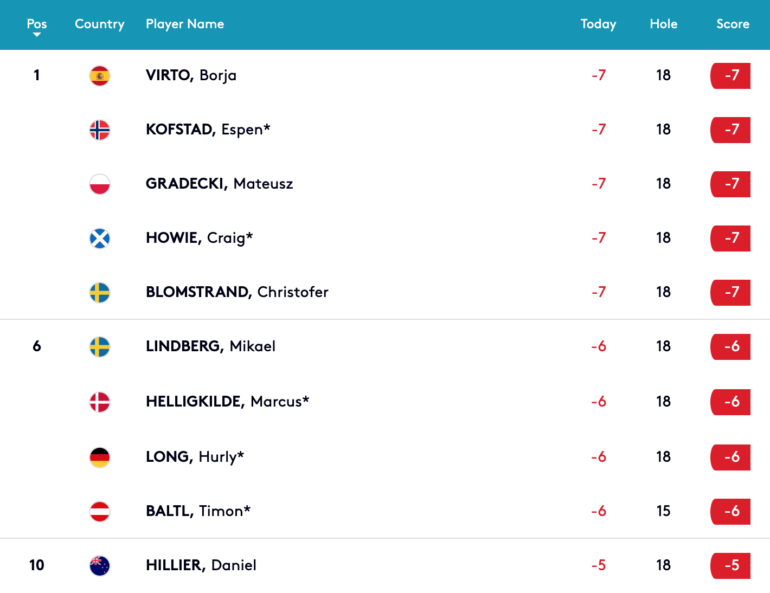
Task: Open VIRTO, Borja player profile
Action: click(x=191, y=76)
